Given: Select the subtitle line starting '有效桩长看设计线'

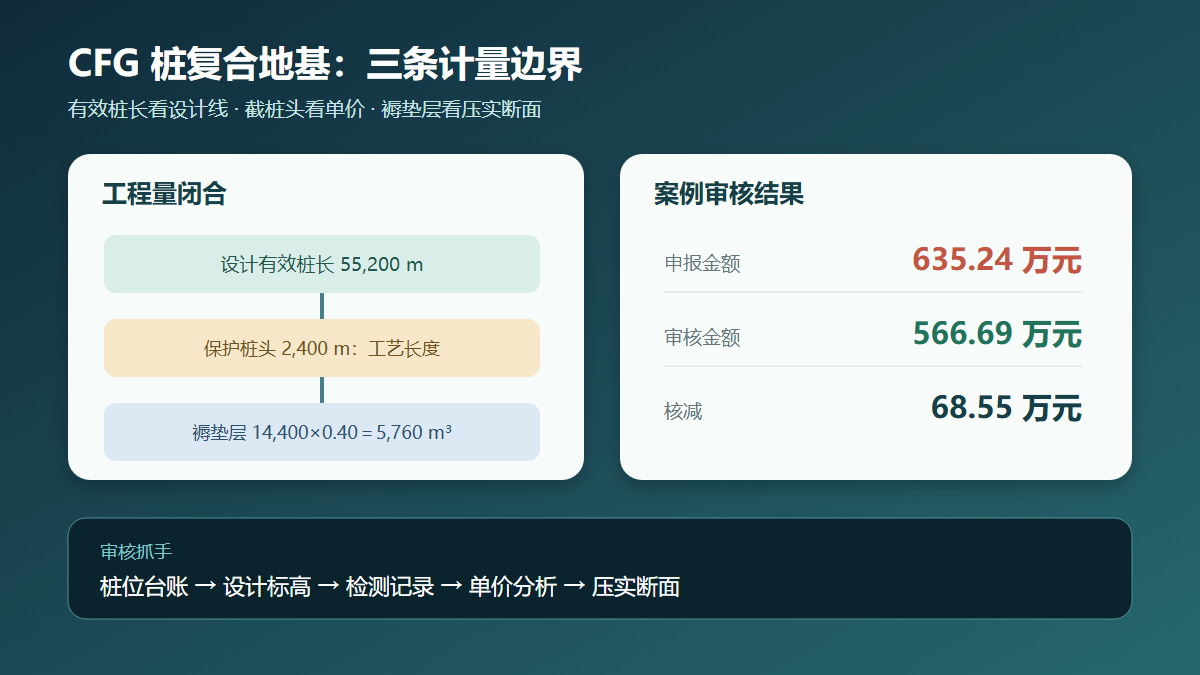Looking at the screenshot, I should click(x=305, y=110).
